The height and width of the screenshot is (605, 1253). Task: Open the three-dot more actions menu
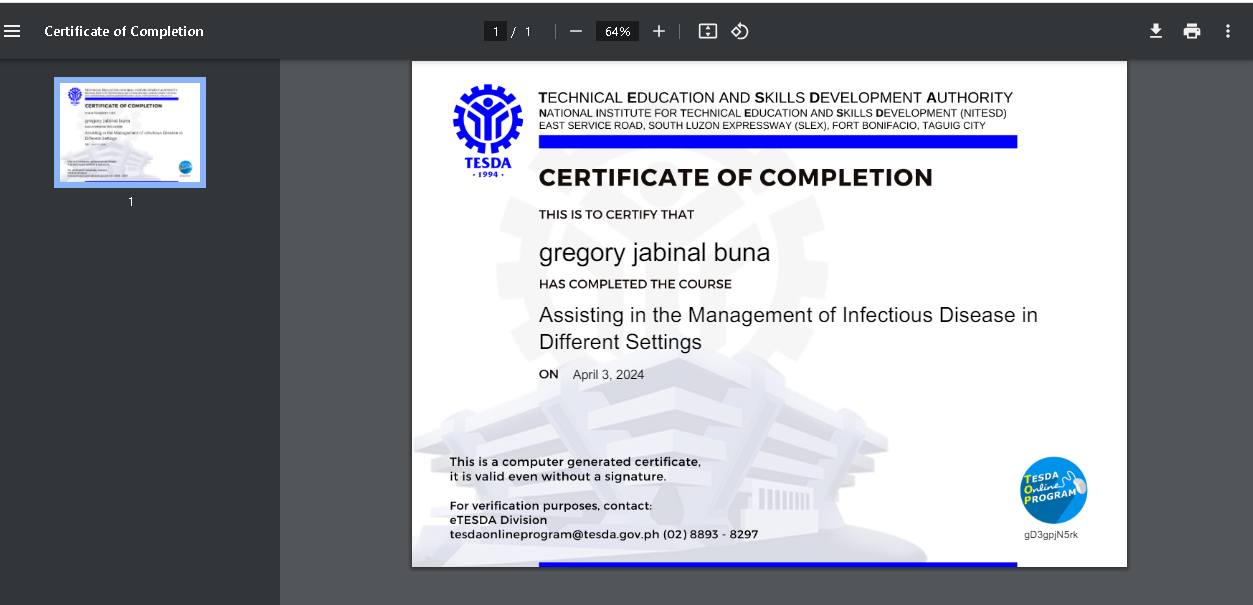coord(1228,31)
